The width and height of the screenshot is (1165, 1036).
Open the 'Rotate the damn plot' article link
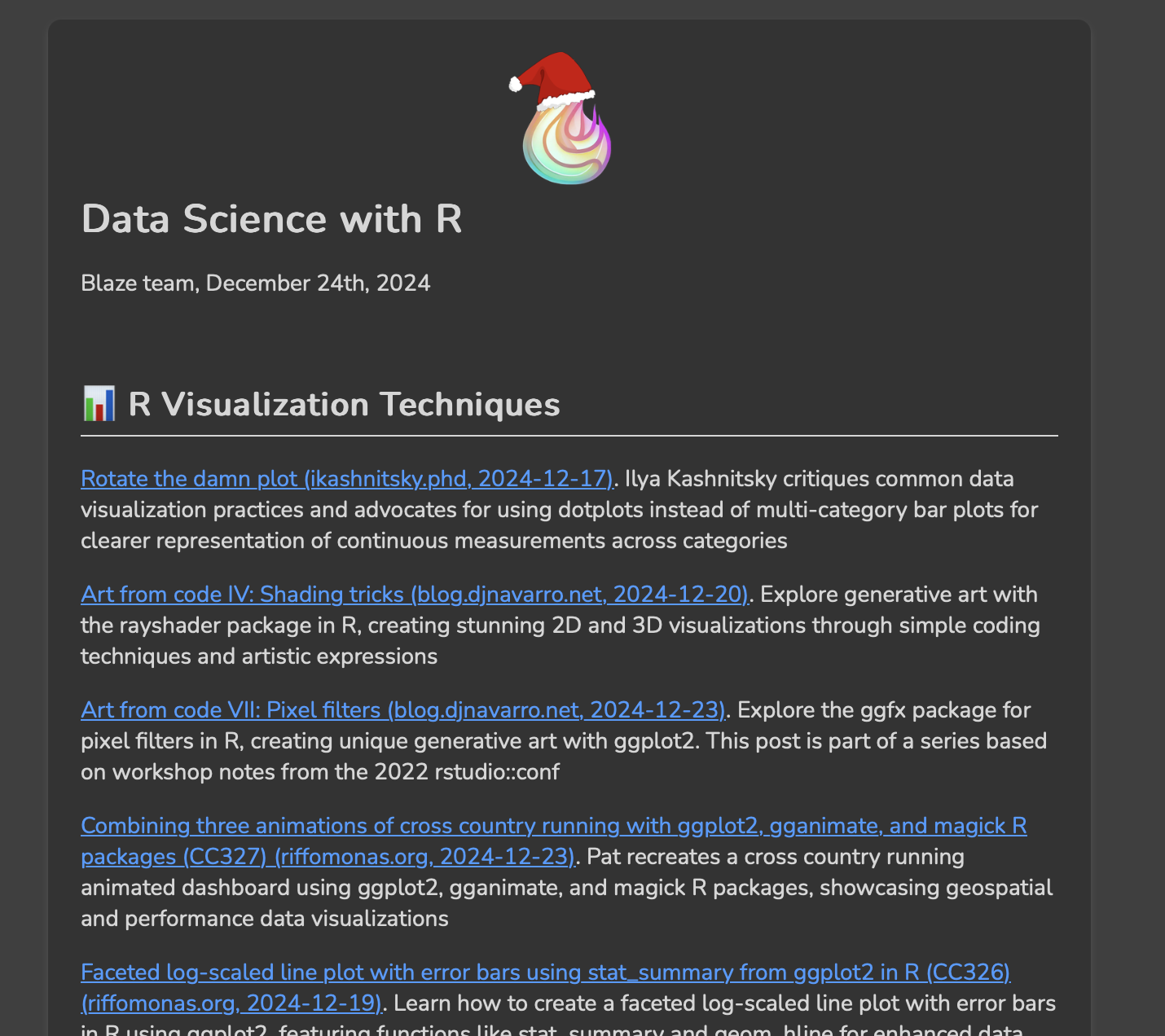coord(347,479)
